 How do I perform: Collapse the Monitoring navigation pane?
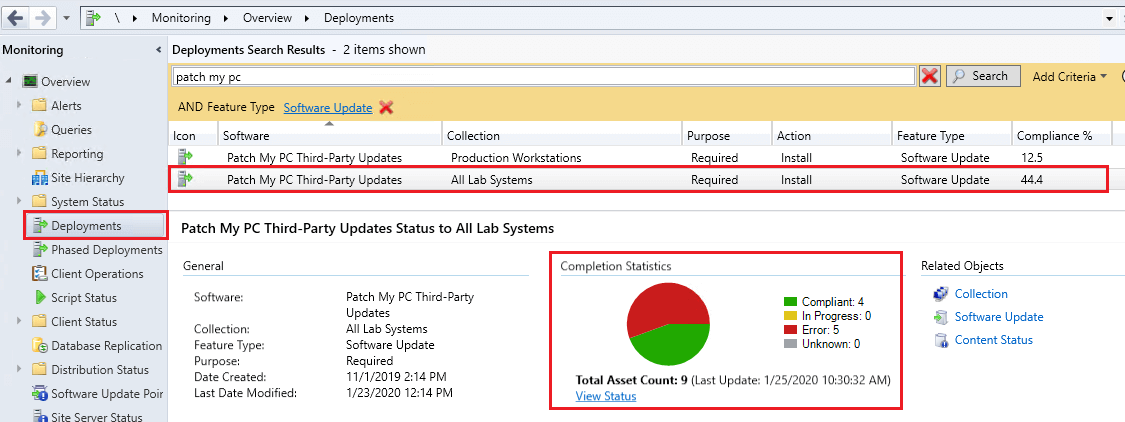pyautogui.click(x=158, y=50)
